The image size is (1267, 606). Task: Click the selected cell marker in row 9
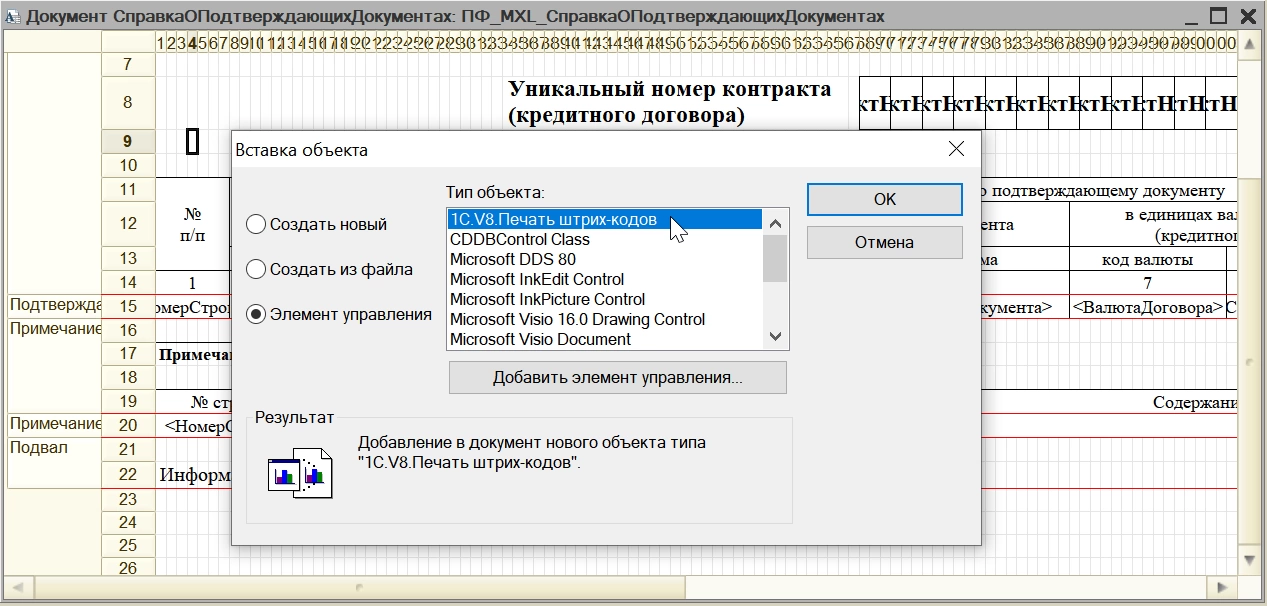[x=193, y=142]
